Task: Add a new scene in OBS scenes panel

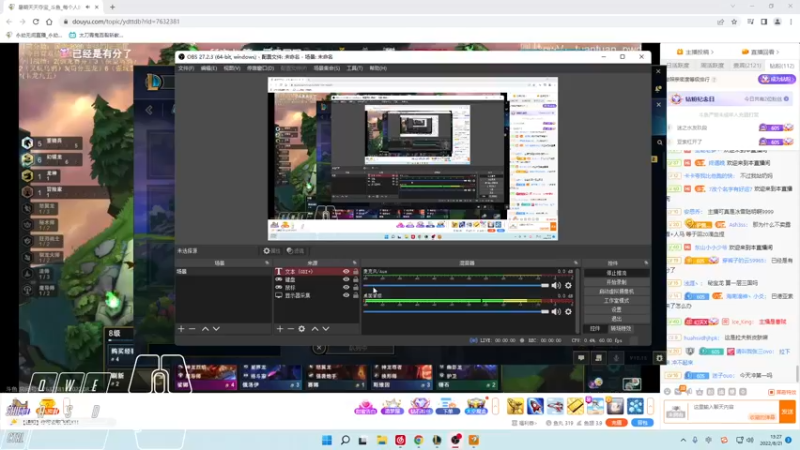Action: tap(181, 329)
